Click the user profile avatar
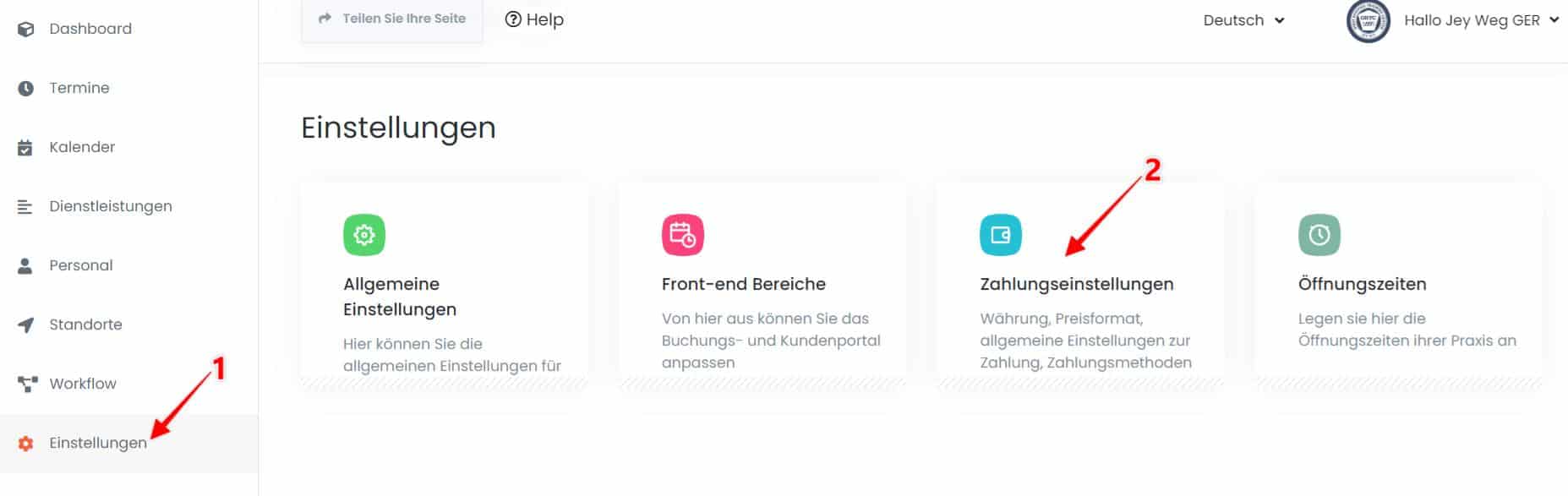 1368,21
